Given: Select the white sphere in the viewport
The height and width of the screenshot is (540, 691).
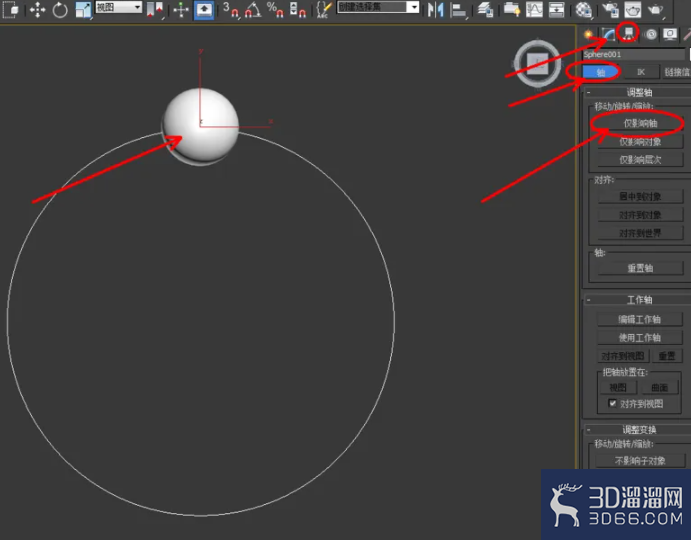Looking at the screenshot, I should 201,125.
